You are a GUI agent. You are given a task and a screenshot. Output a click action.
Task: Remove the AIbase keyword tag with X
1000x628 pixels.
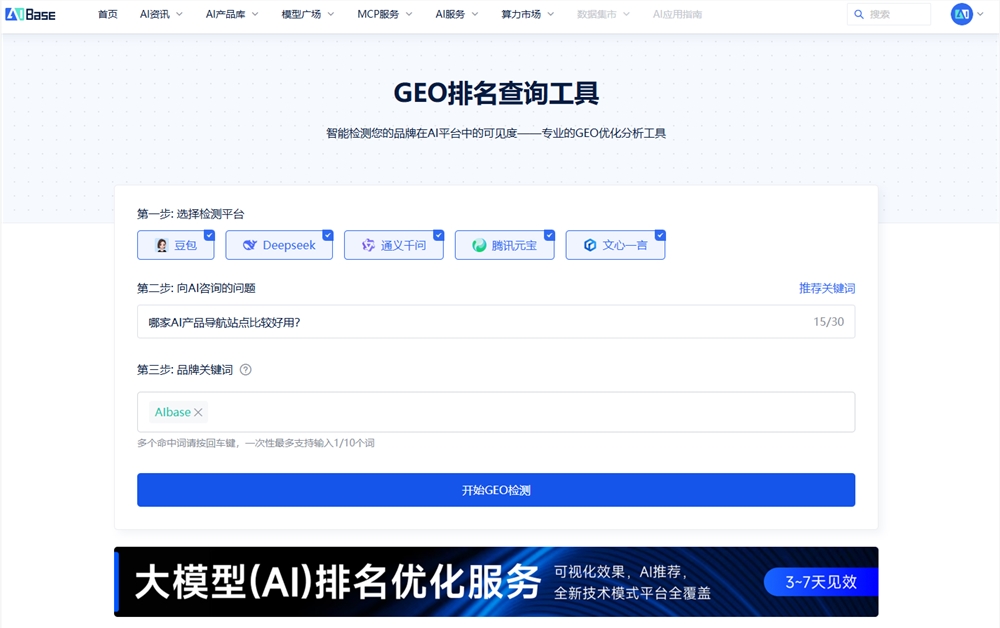(x=198, y=412)
